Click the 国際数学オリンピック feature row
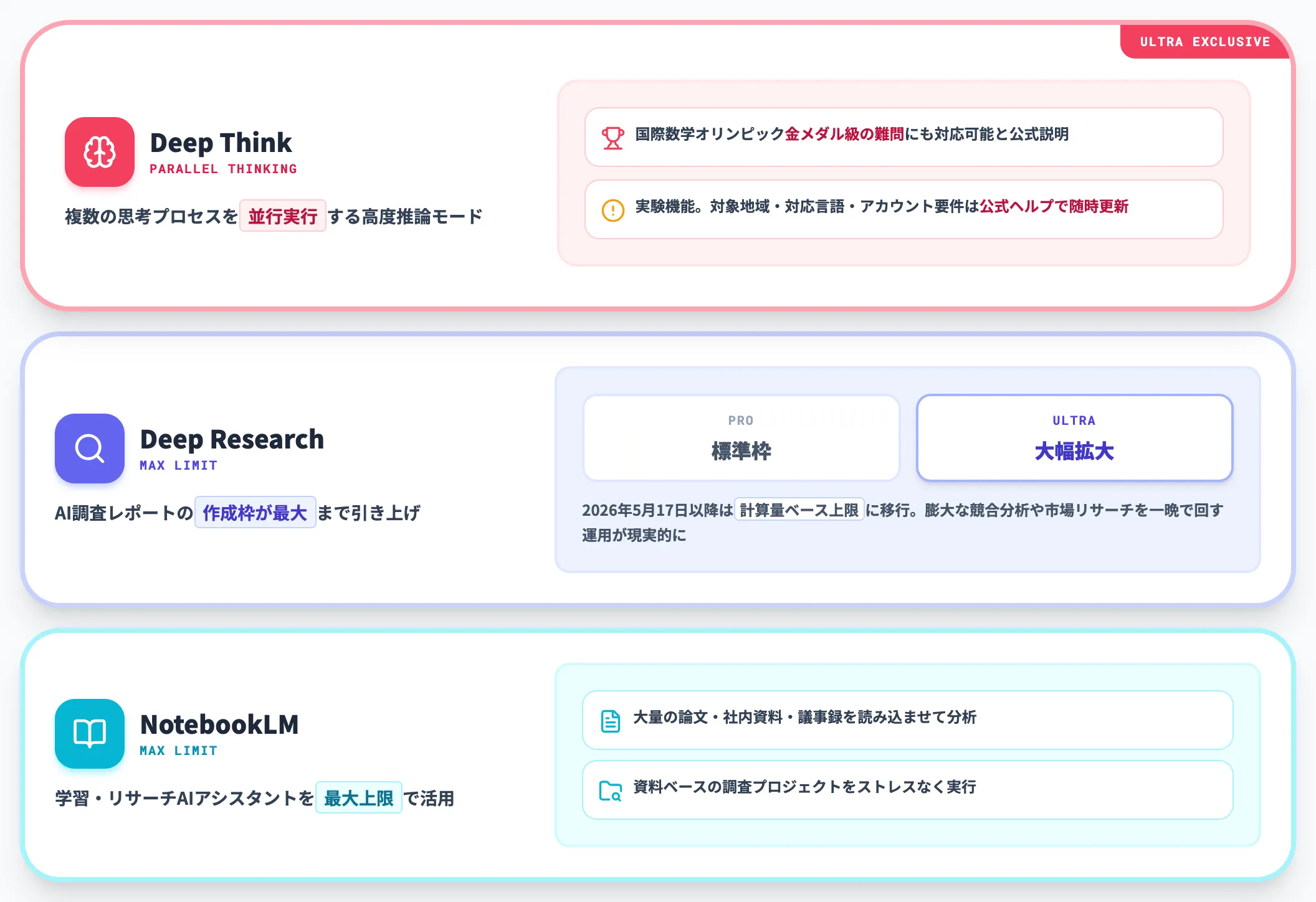The width and height of the screenshot is (1316, 902). [x=904, y=137]
